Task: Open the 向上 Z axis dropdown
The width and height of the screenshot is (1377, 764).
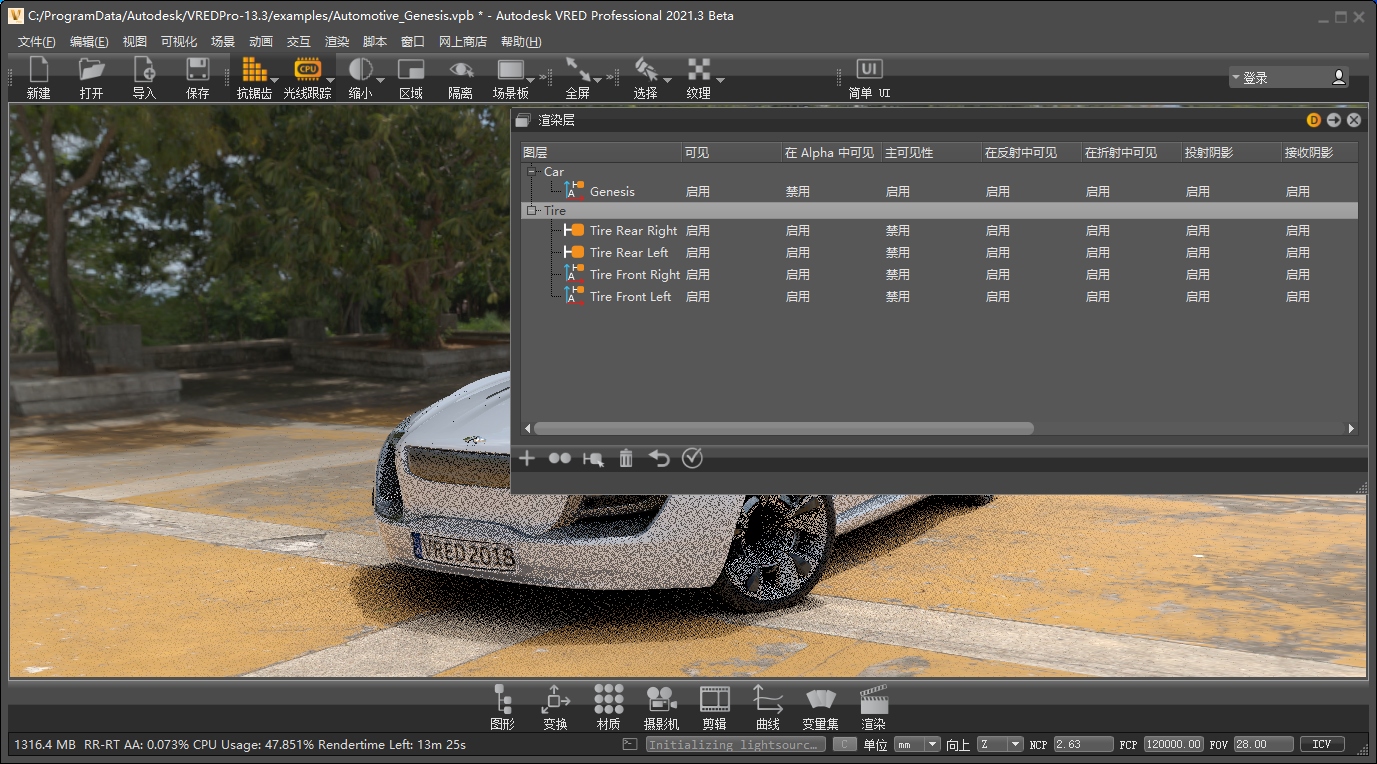Action: click(1000, 744)
